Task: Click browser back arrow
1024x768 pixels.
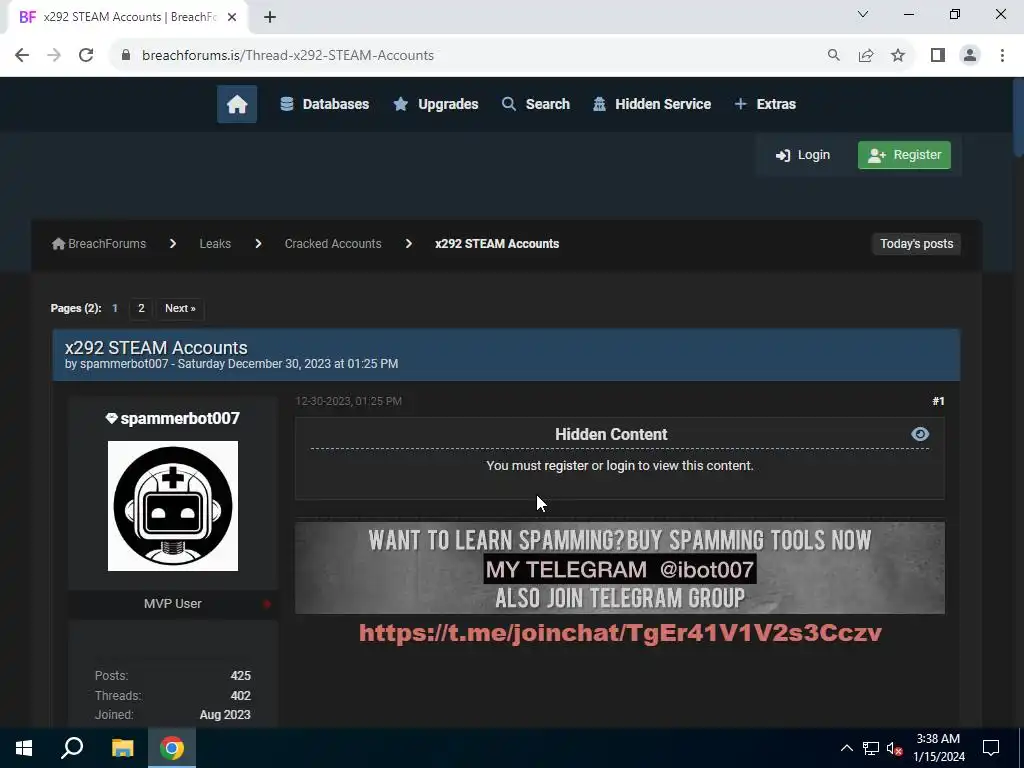Action: [22, 55]
